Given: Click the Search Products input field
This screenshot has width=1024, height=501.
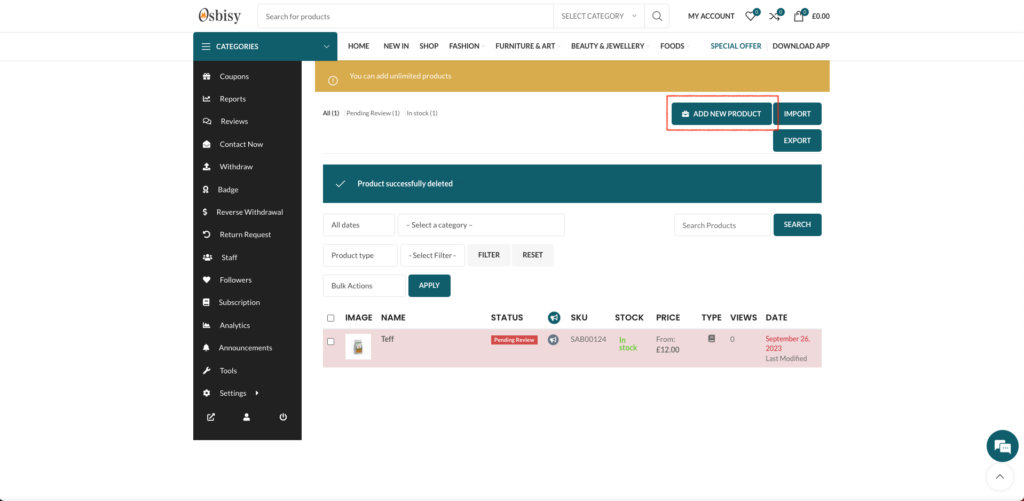Looking at the screenshot, I should [x=722, y=225].
